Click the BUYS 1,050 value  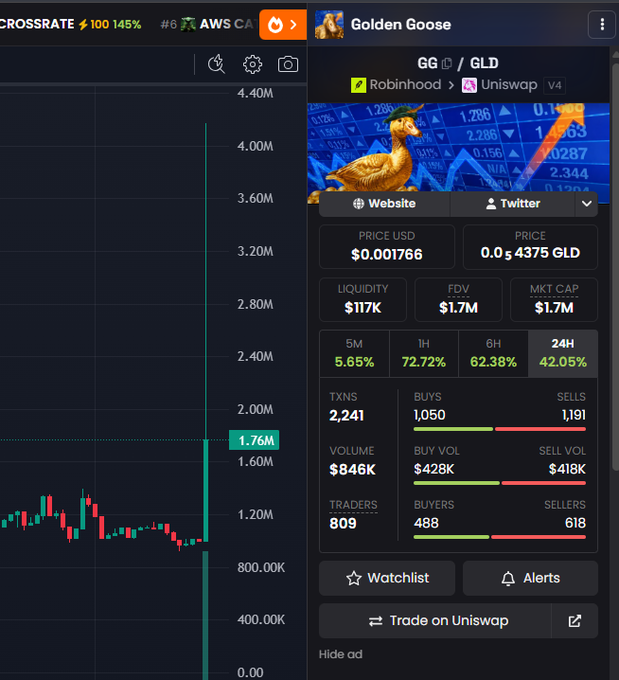pos(429,415)
